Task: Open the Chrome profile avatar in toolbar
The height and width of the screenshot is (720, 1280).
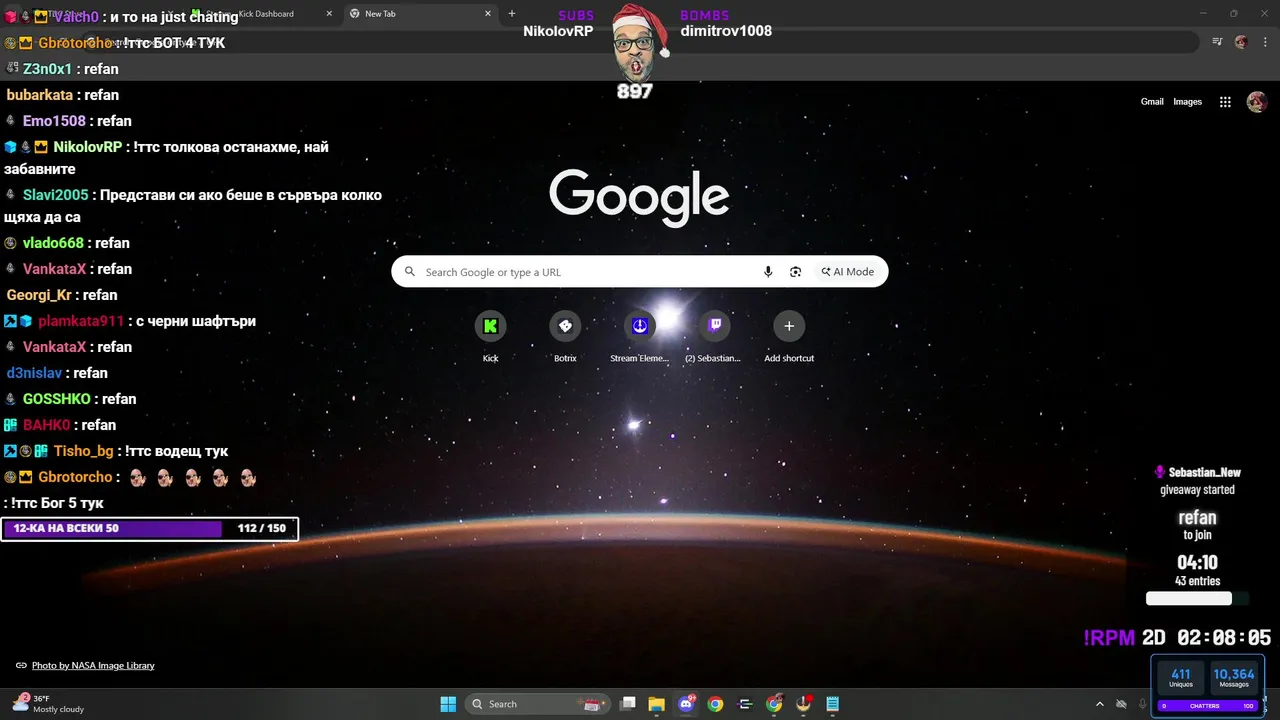Action: tap(1241, 42)
